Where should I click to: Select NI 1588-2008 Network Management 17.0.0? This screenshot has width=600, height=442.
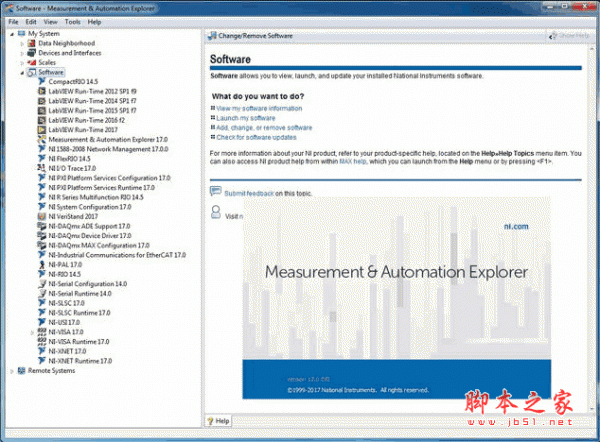click(x=108, y=149)
